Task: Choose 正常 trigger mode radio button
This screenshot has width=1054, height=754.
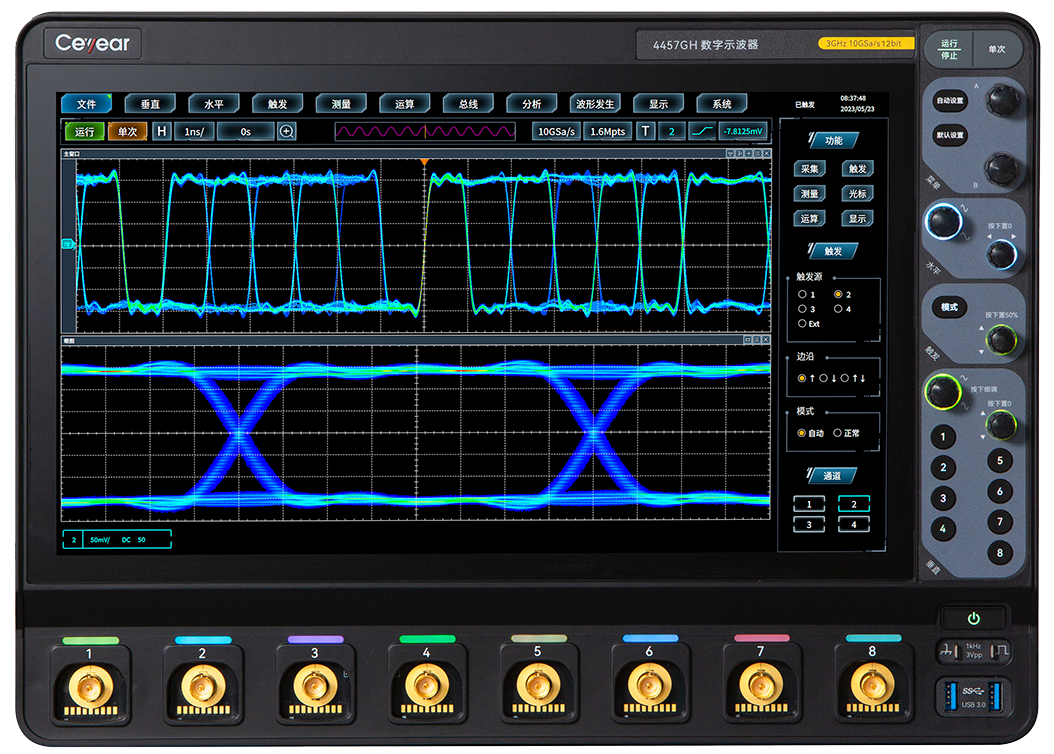Action: click(x=838, y=433)
